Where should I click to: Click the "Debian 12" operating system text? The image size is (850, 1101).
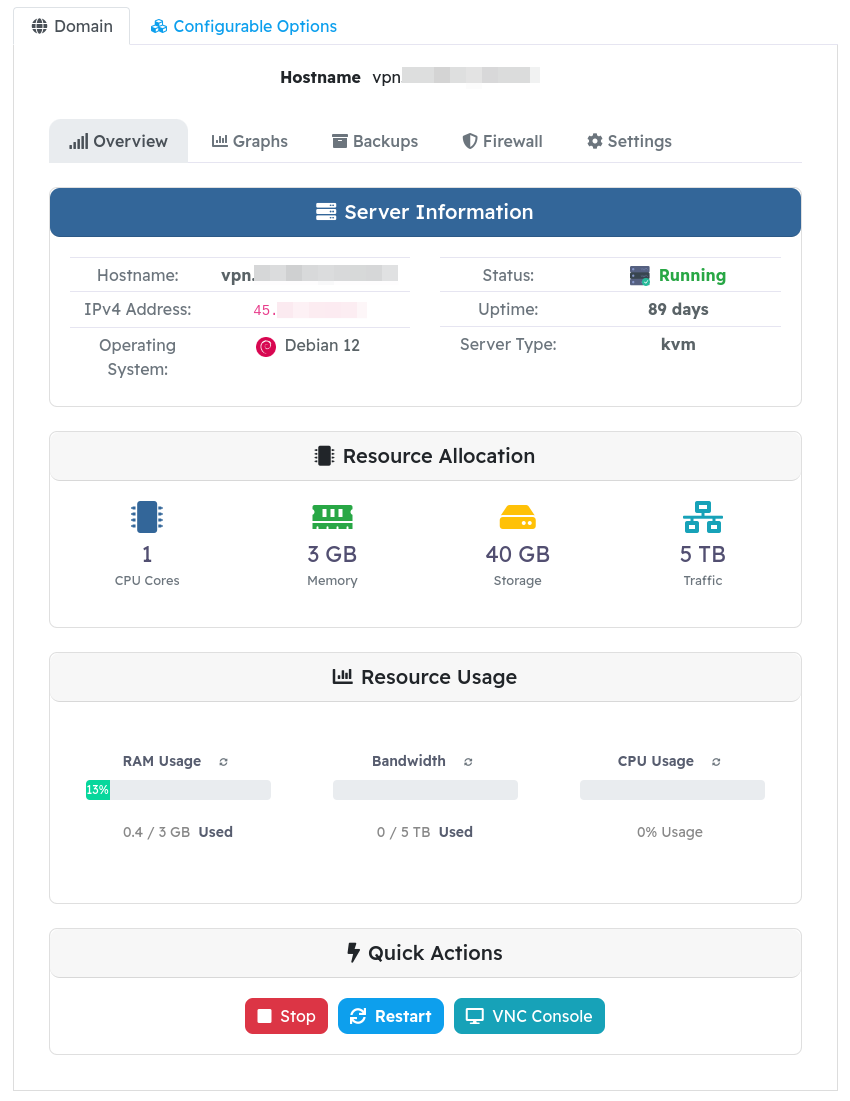coord(322,345)
